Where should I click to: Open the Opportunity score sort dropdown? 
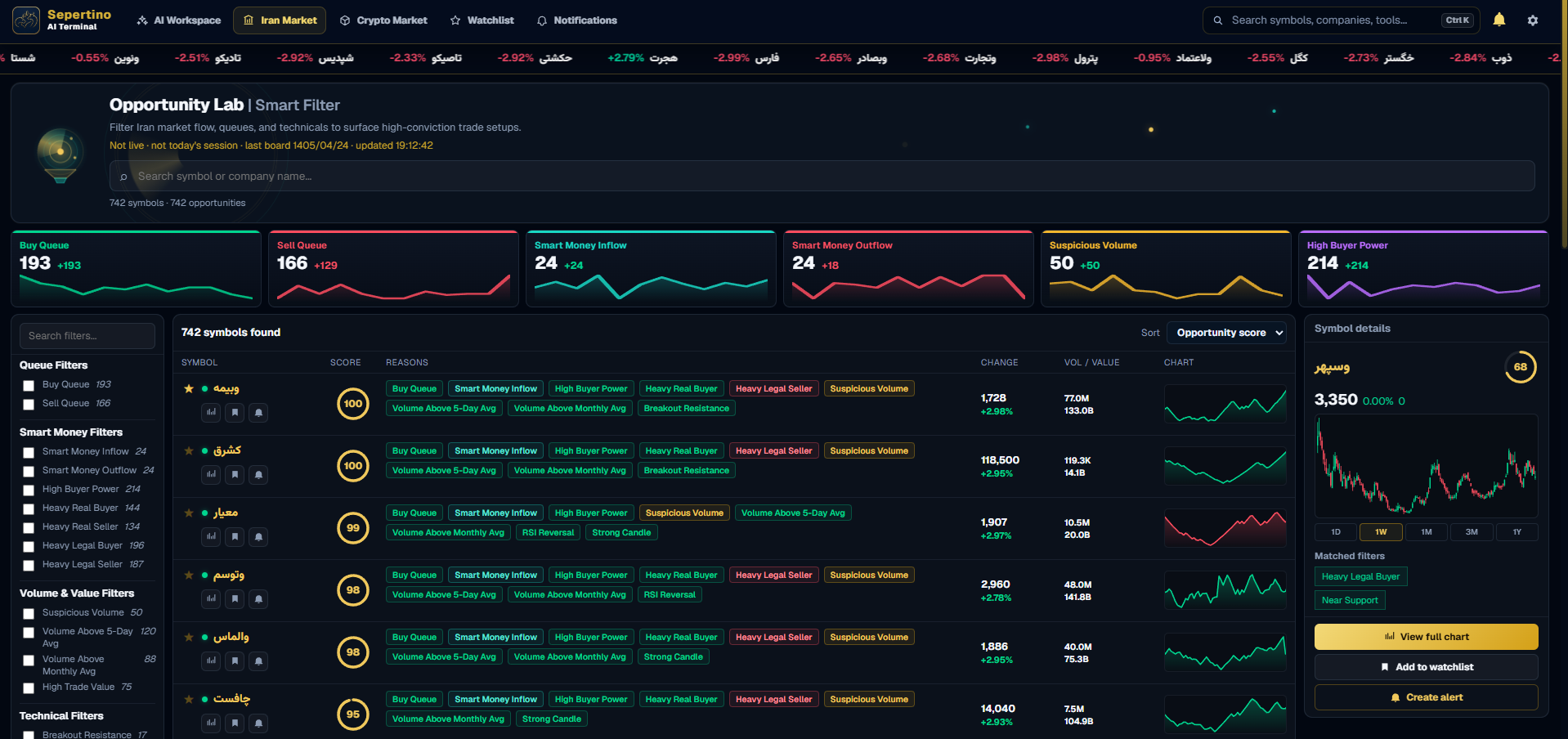pyautogui.click(x=1226, y=333)
